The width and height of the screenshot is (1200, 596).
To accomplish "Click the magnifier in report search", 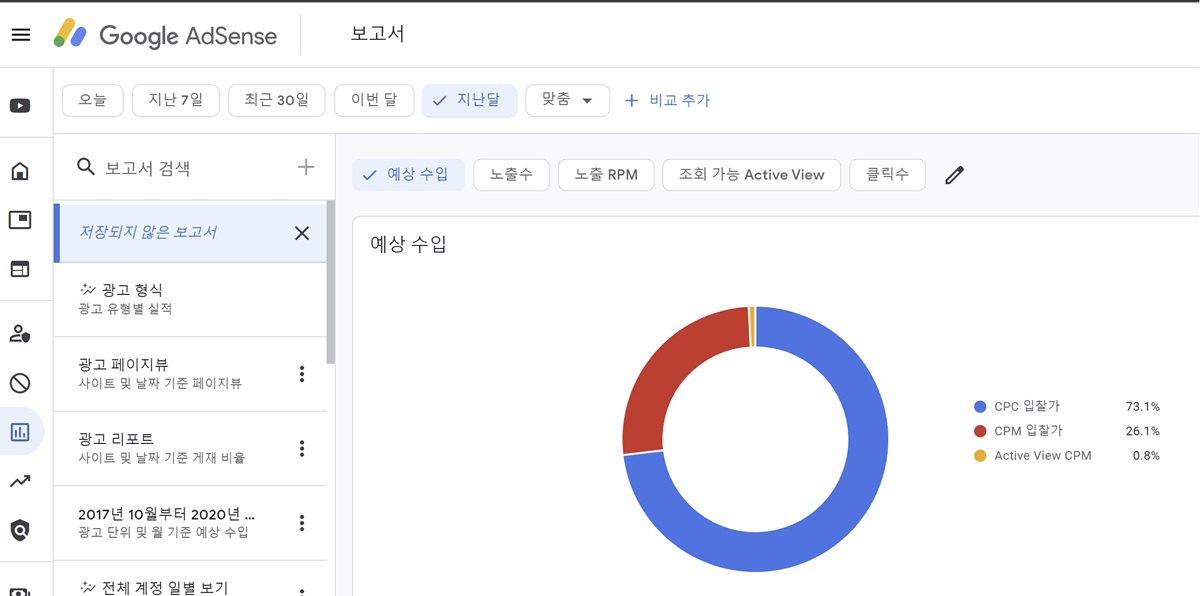I will point(86,167).
